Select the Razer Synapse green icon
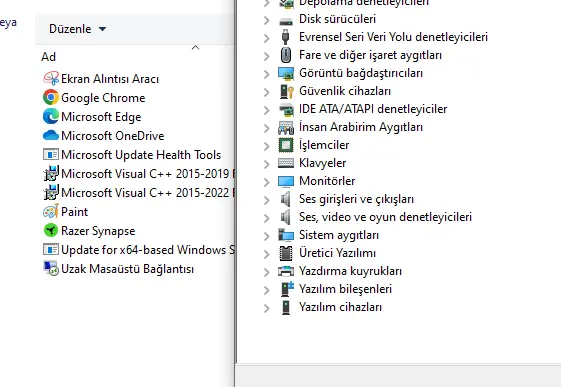Image resolution: width=561 pixels, height=387 pixels. pos(51,230)
